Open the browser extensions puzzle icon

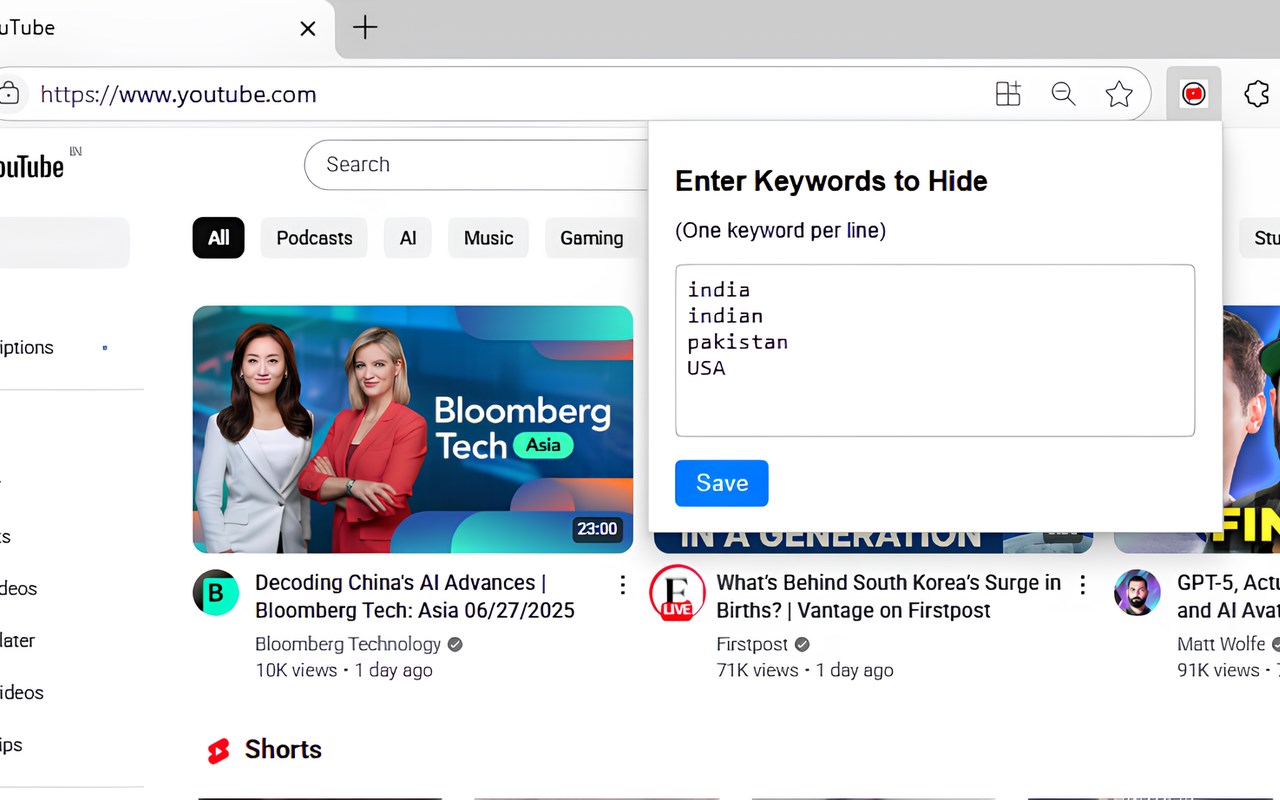1257,94
